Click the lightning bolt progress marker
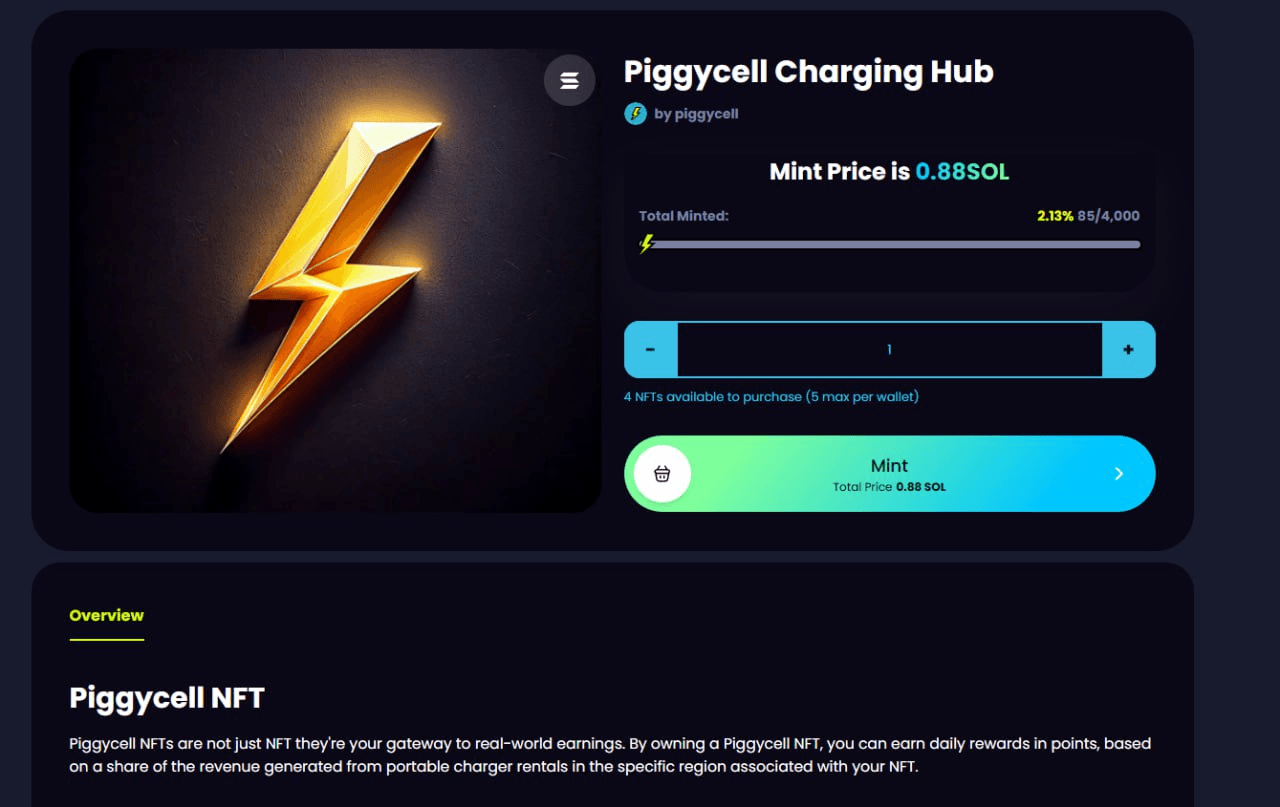Screen dimensions: 1280x807 coord(647,243)
